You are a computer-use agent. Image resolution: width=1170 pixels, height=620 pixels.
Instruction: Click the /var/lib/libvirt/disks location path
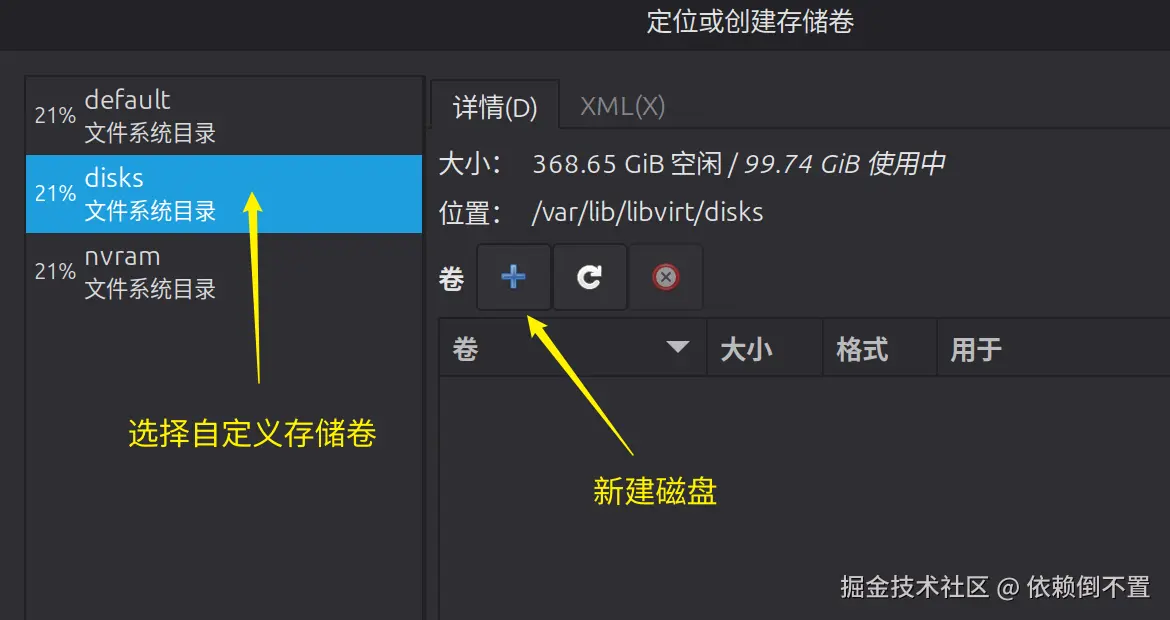point(647,213)
